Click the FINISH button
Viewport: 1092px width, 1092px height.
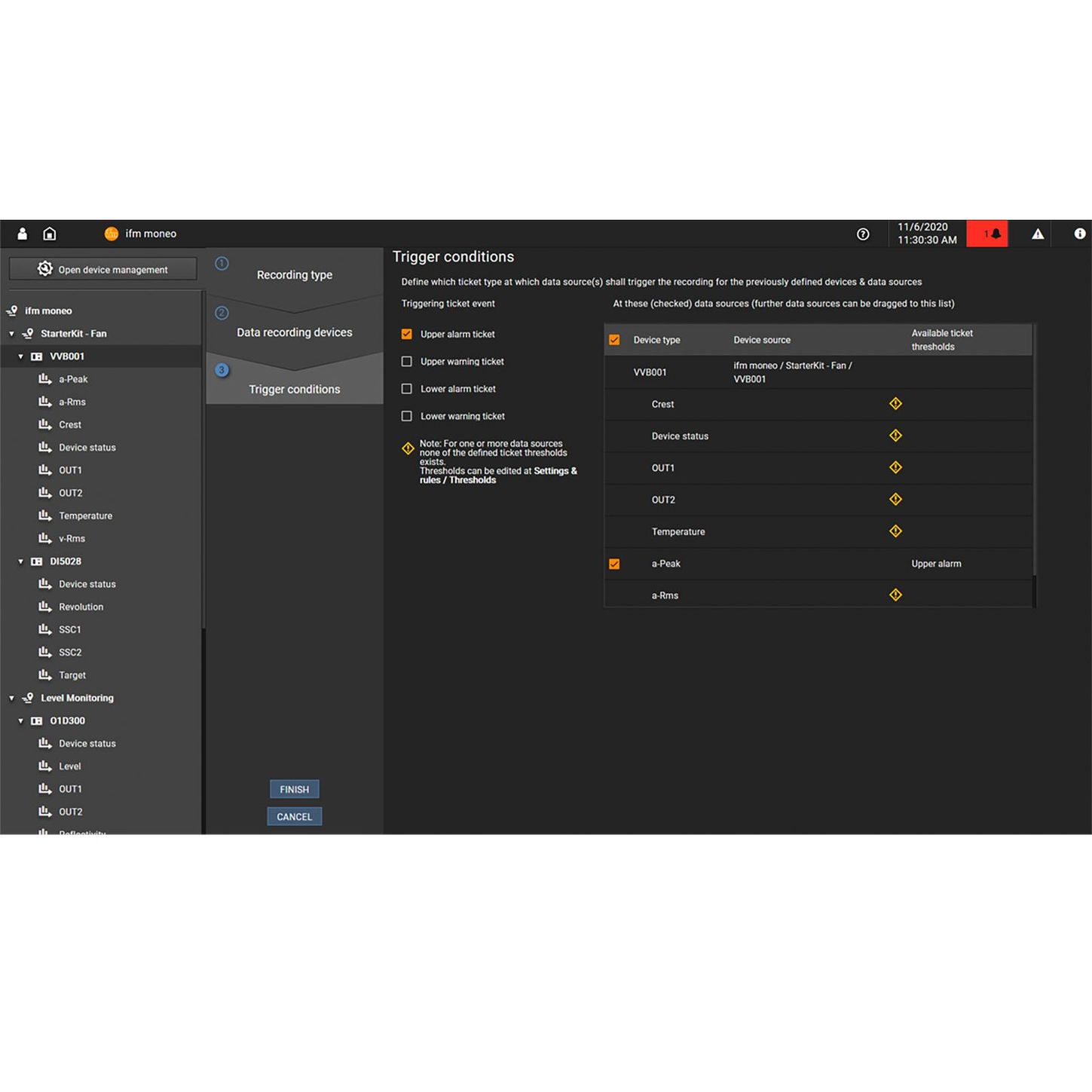coord(294,789)
